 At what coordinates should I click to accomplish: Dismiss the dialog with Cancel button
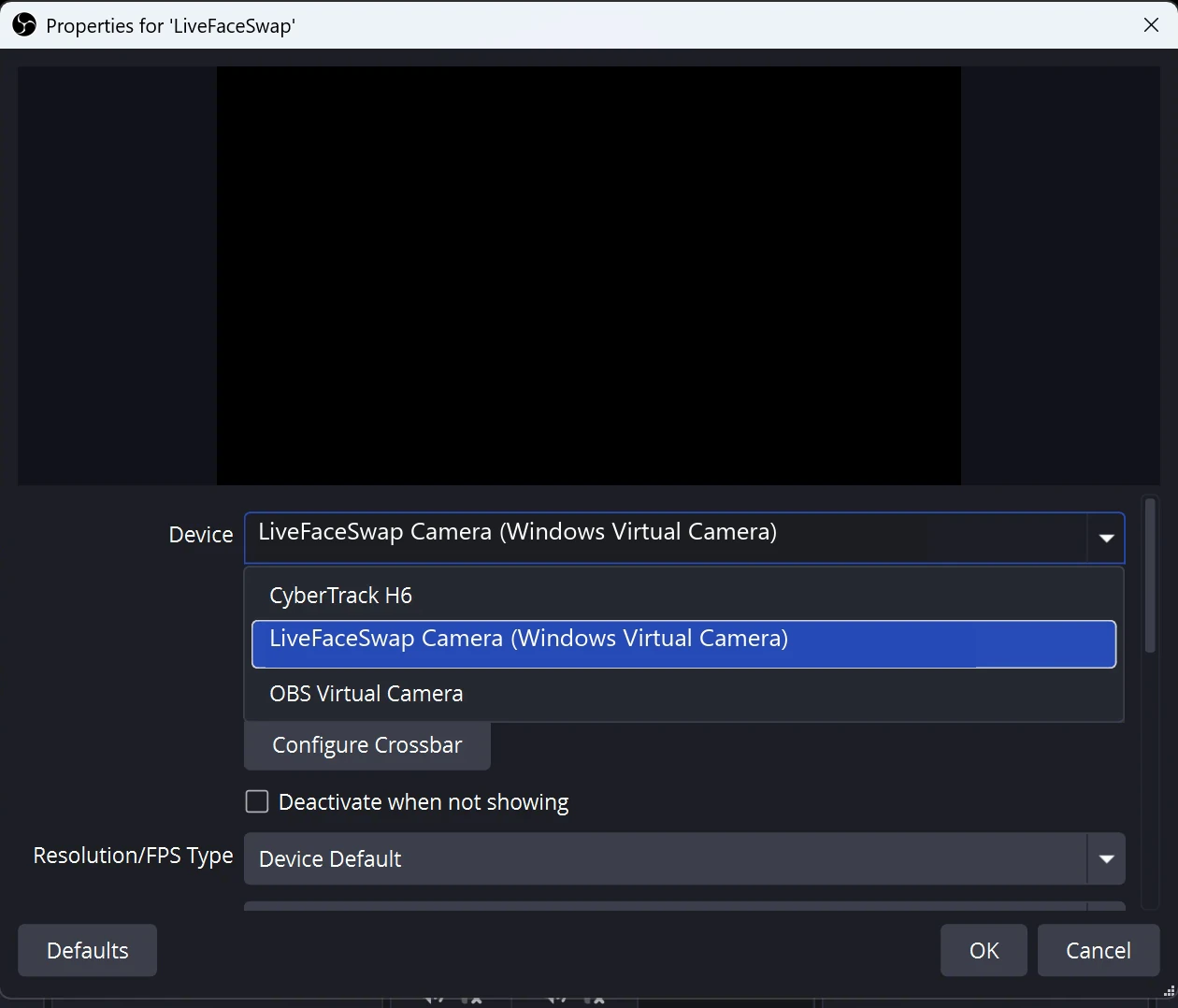coord(1099,950)
